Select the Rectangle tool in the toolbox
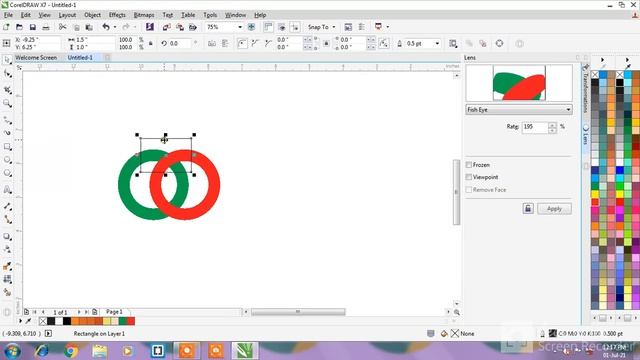 pyautogui.click(x=7, y=147)
